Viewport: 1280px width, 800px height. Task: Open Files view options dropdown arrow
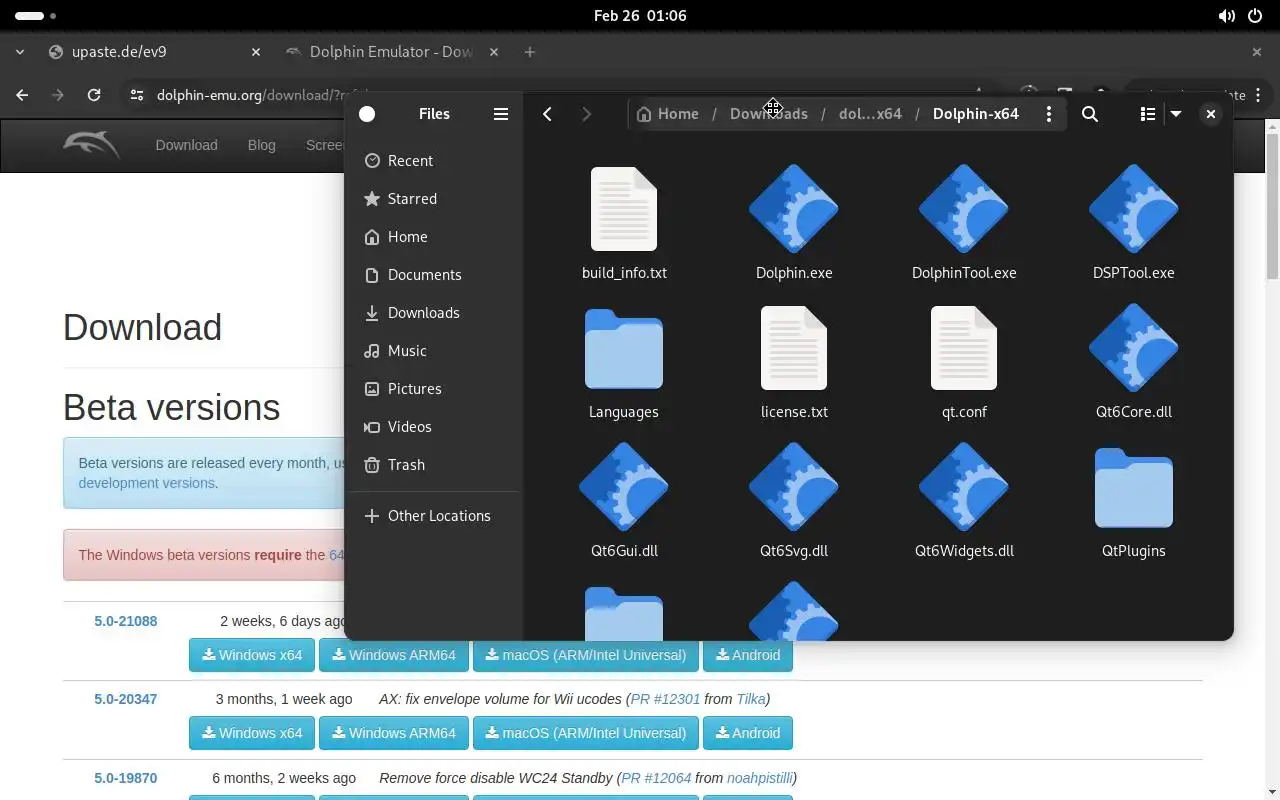coord(1176,114)
